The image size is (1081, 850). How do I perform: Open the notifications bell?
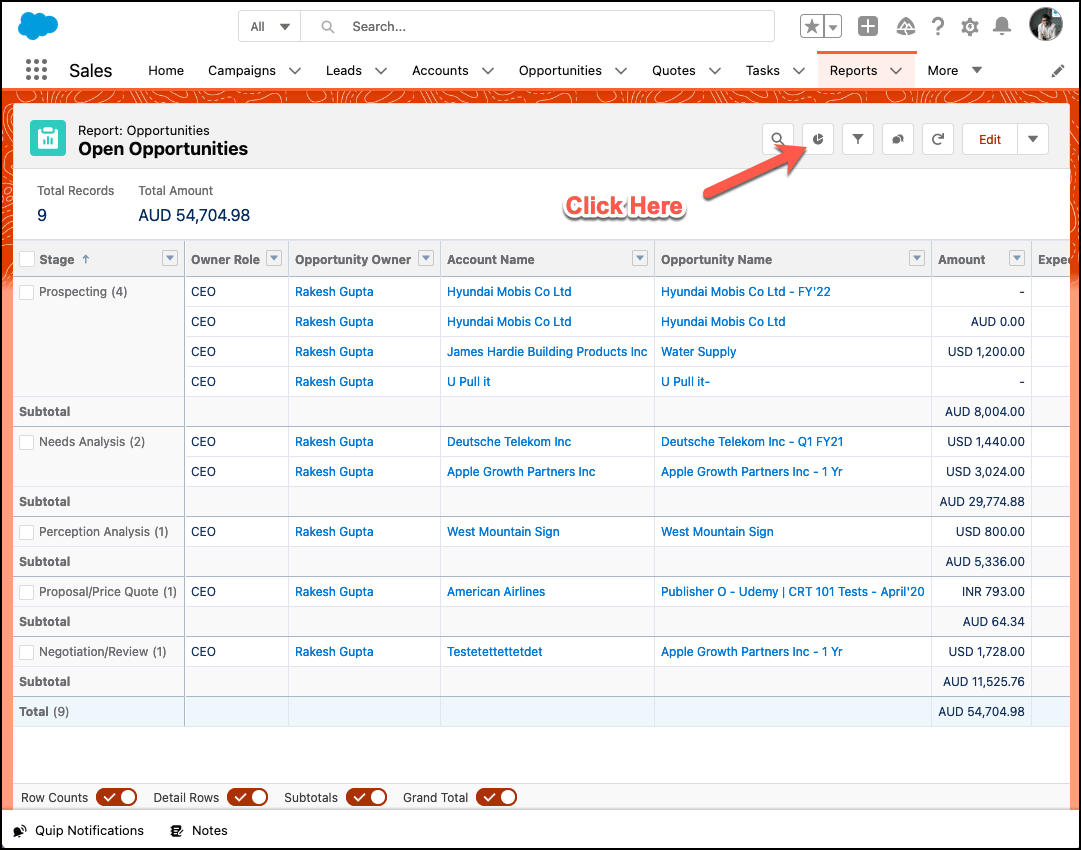tap(1001, 26)
